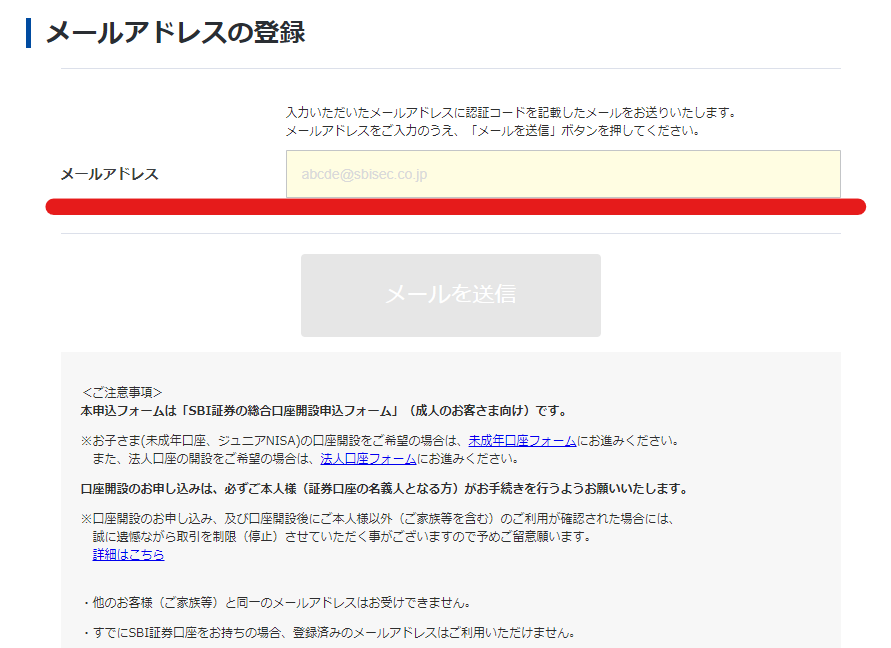Viewport: 891px width, 648px height.
Task: Click the <ご注意事項> heading text
Action: coord(122,392)
